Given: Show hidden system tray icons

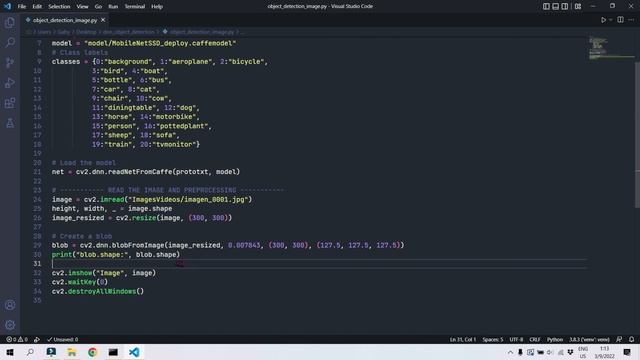Looking at the screenshot, I should (x=510, y=352).
